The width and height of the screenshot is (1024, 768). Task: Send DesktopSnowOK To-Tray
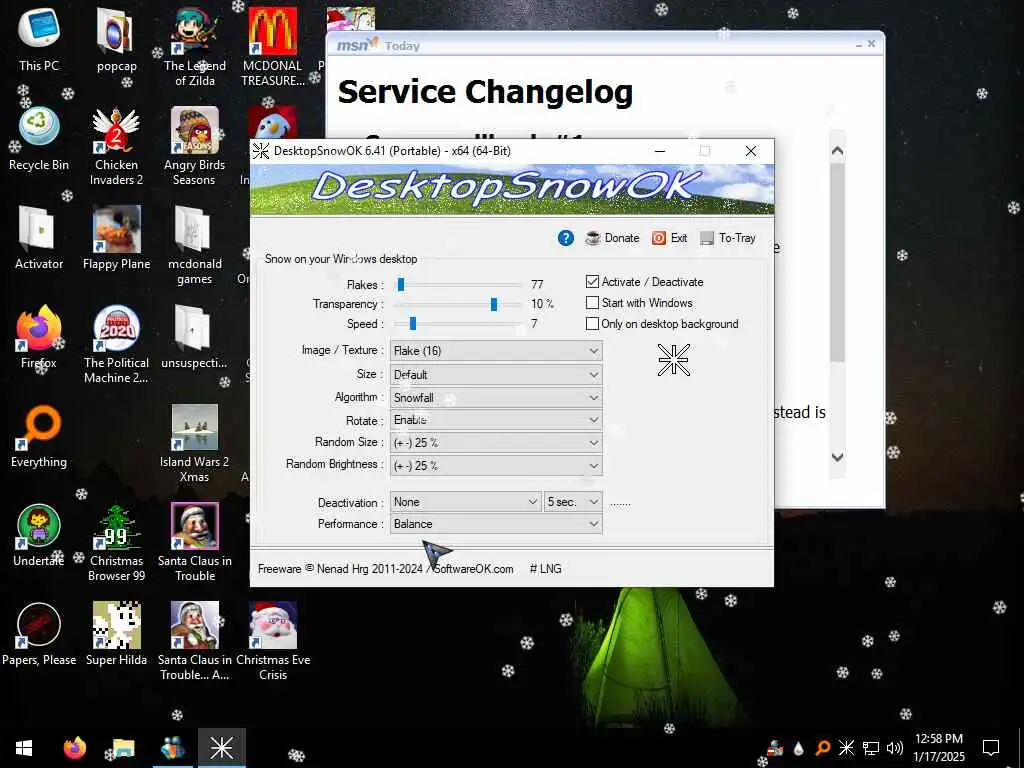(x=728, y=238)
